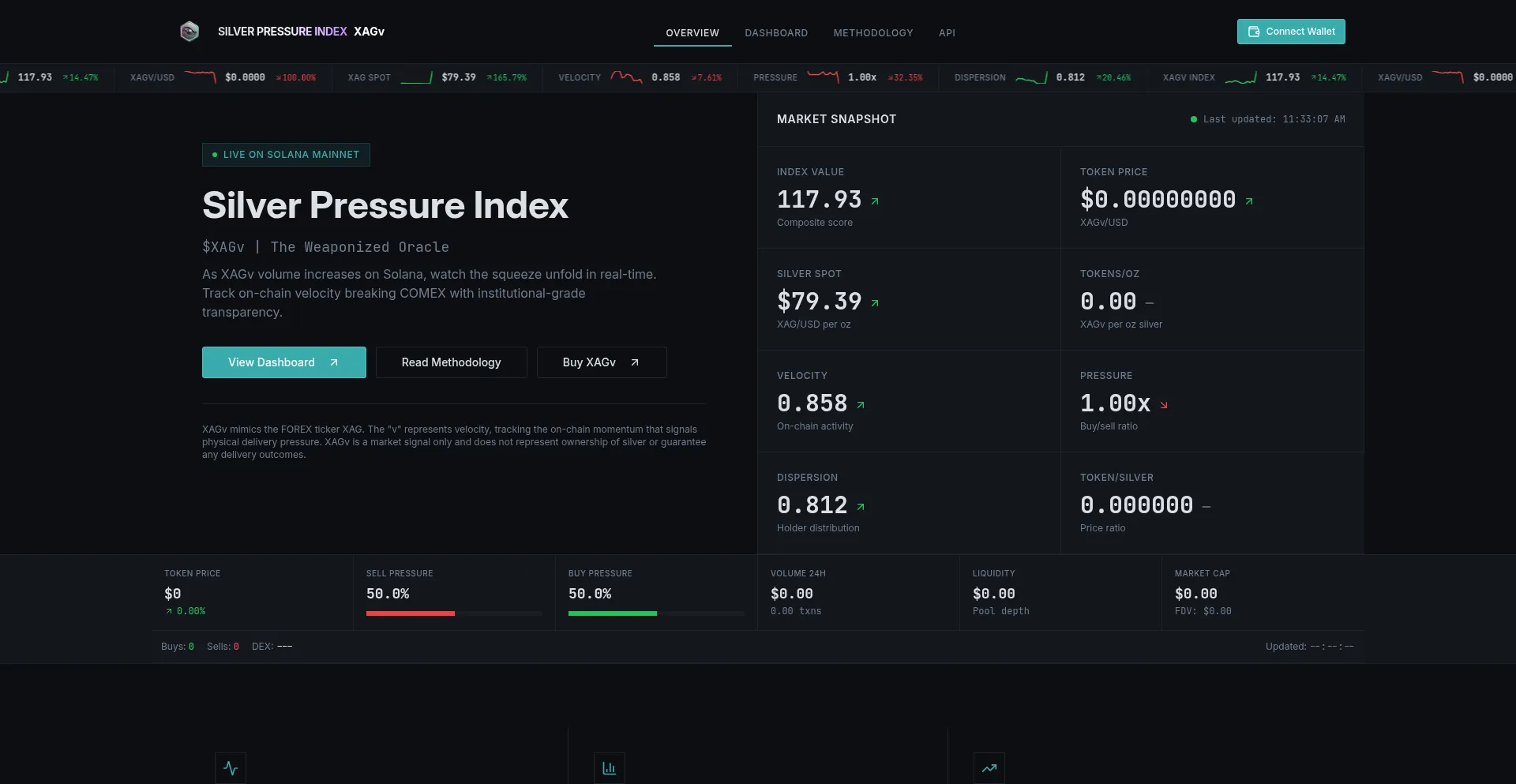Click the XAG SPOT sparkline in the ticker

pos(416,77)
